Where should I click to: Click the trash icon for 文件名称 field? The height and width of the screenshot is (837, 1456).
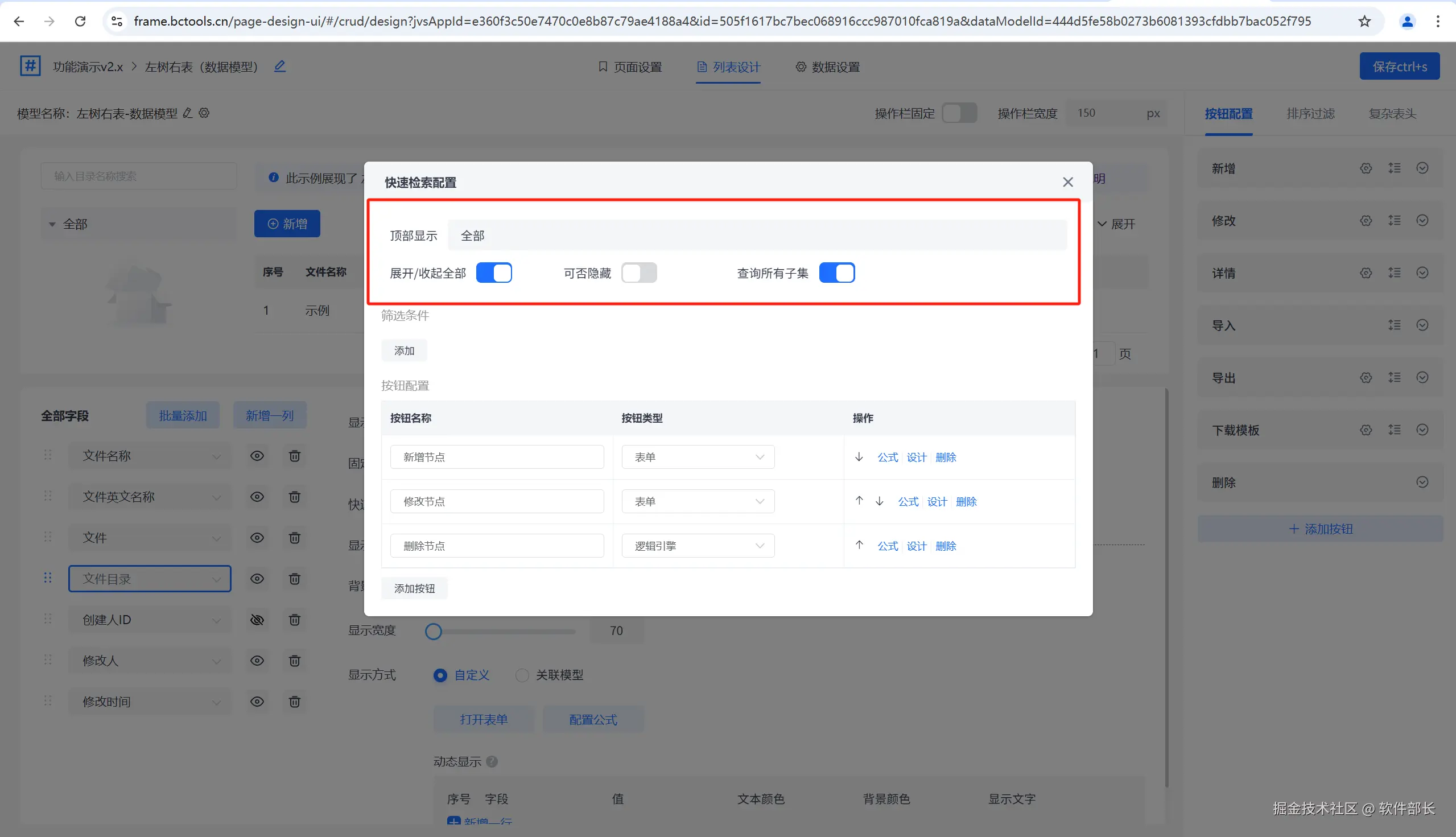click(x=294, y=456)
